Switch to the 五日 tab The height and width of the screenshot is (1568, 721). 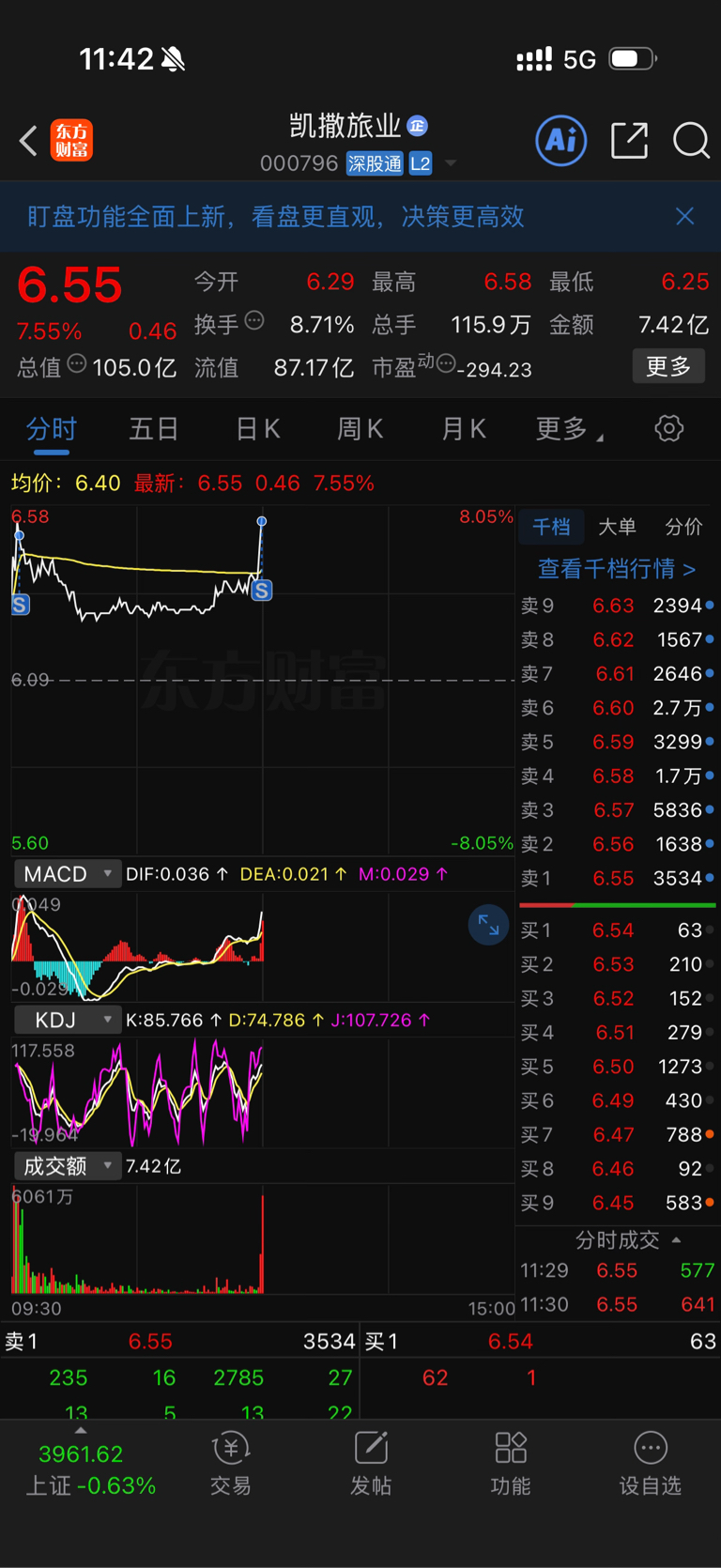tap(154, 429)
